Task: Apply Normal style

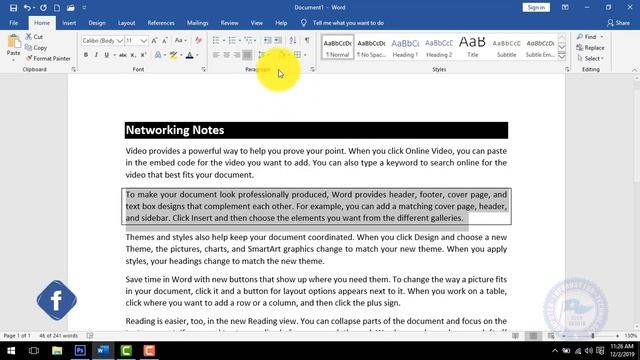Action: 337,47
